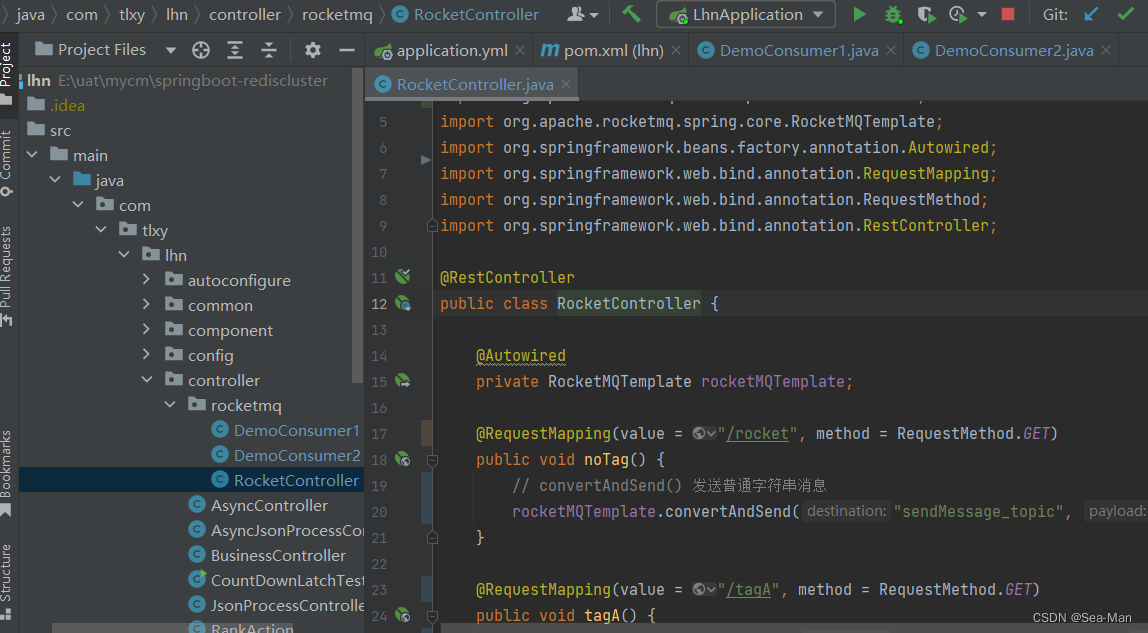Click the Build project hammer icon
Image resolution: width=1148 pixels, height=633 pixels.
631,14
